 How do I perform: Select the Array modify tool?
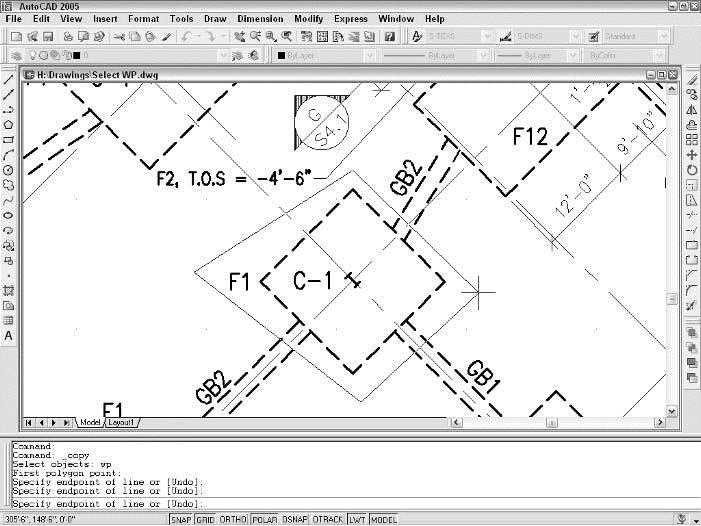tap(692, 140)
